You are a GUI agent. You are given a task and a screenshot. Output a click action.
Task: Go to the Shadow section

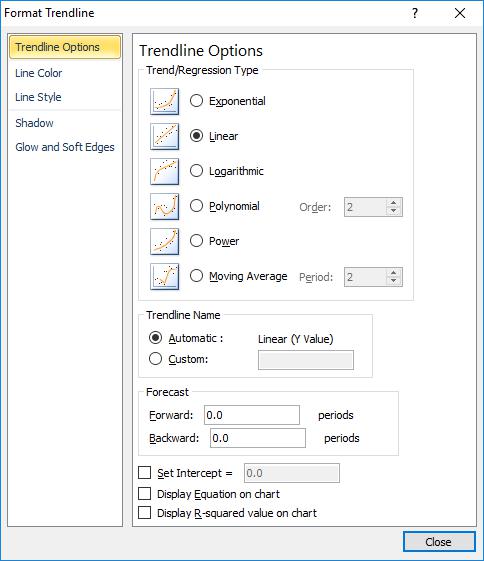34,123
